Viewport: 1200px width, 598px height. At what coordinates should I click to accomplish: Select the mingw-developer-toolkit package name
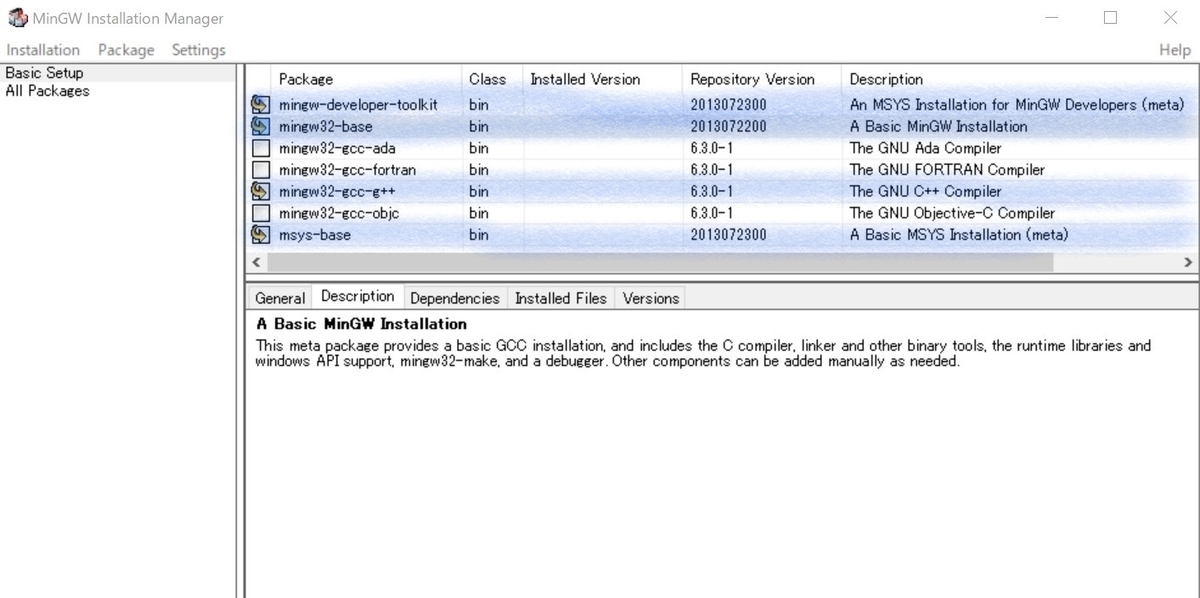tap(358, 105)
